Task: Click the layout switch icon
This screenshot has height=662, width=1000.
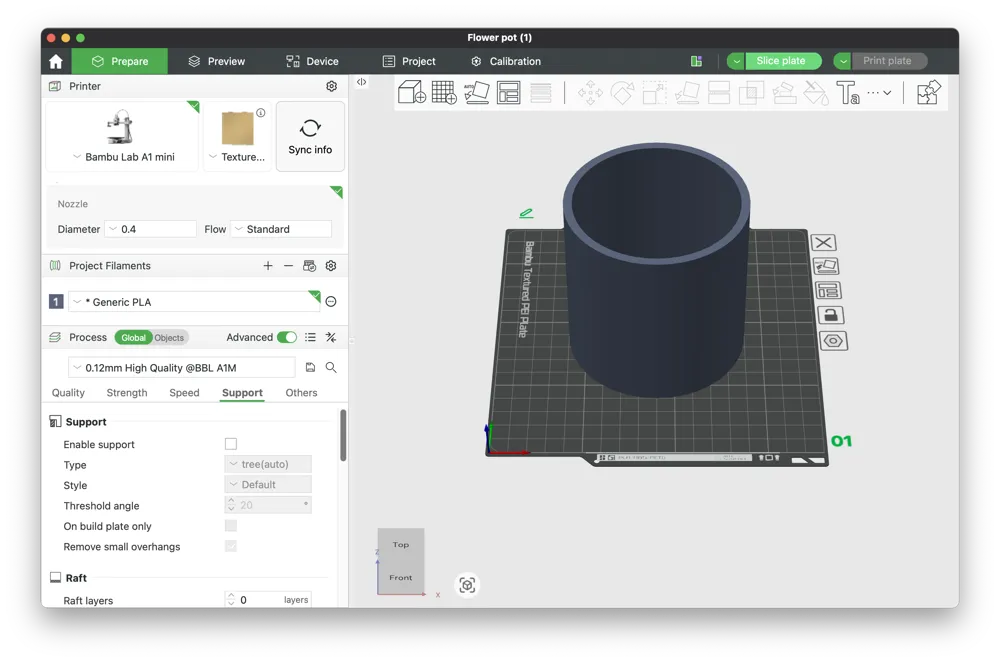Action: click(x=696, y=61)
